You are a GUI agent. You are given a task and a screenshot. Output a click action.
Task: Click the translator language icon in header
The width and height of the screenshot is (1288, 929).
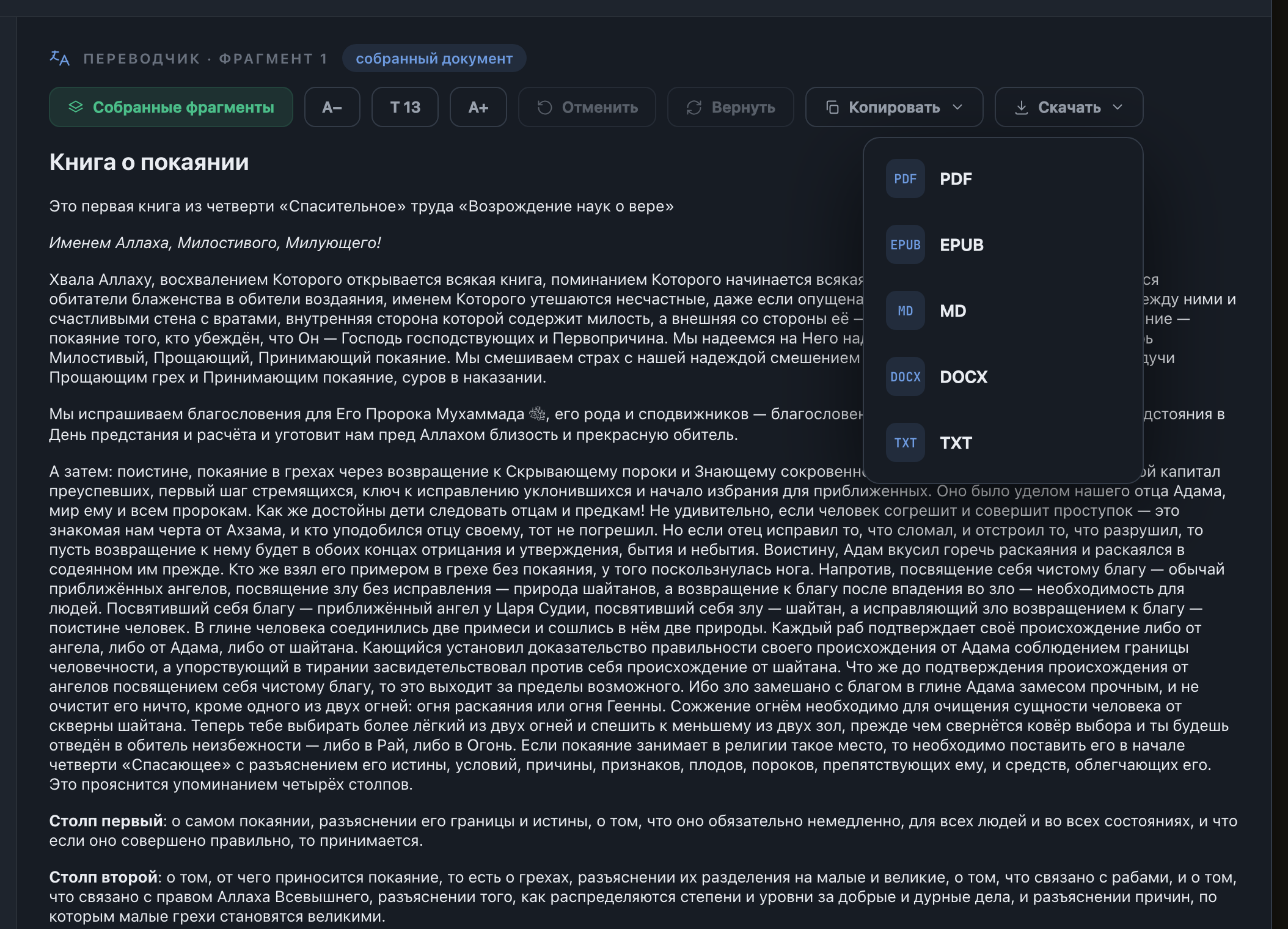[59, 58]
